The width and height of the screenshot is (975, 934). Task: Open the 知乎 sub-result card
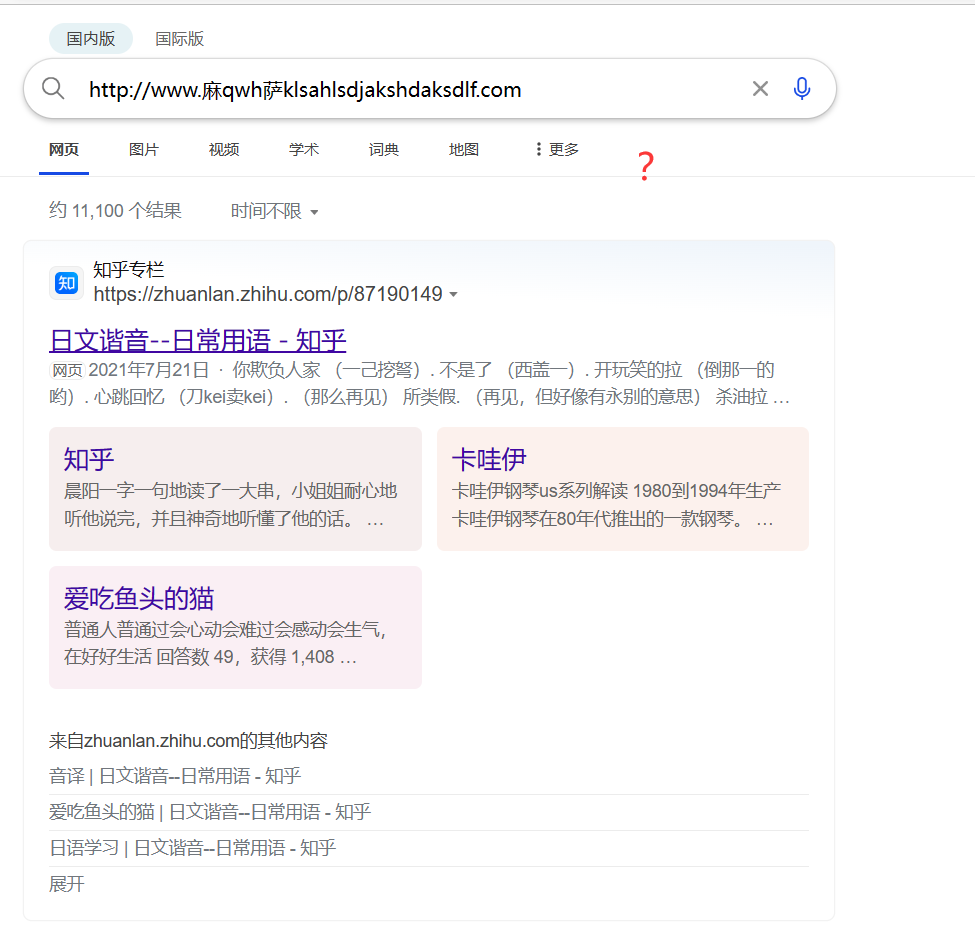pyautogui.click(x=235, y=489)
